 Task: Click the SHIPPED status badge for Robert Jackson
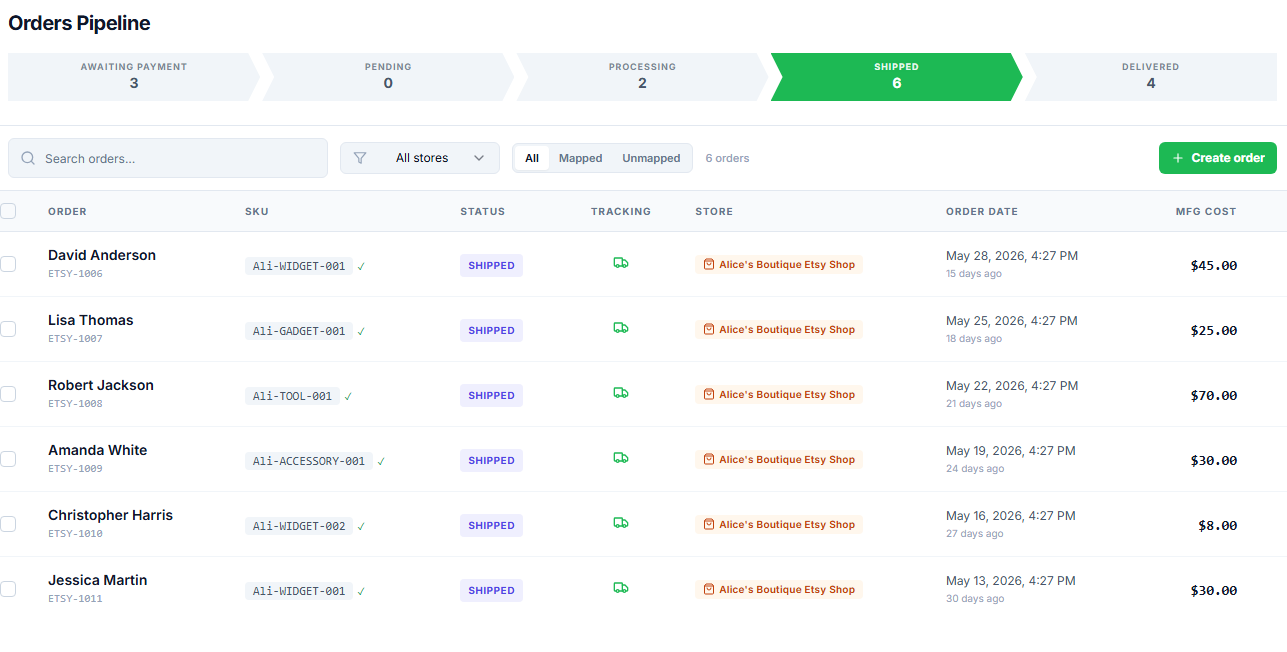pyautogui.click(x=491, y=395)
